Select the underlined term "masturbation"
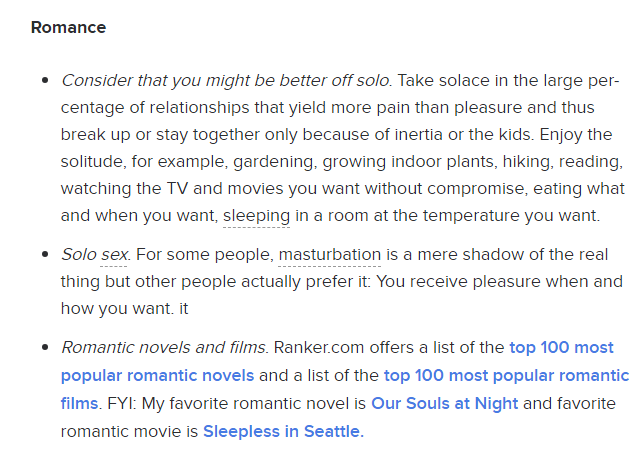This screenshot has height=468, width=640. [329, 255]
